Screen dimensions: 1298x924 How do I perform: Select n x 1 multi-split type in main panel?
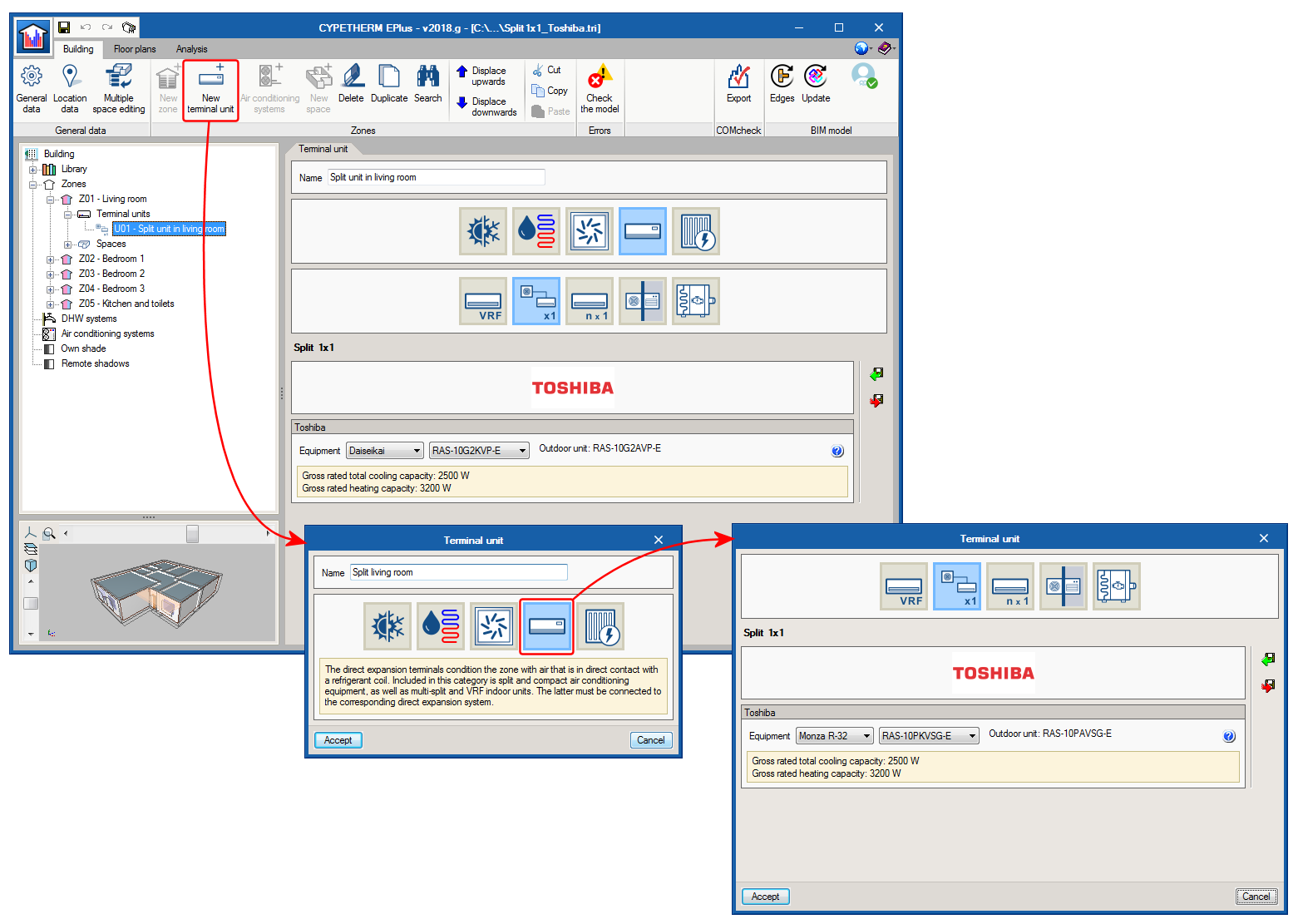coord(590,301)
